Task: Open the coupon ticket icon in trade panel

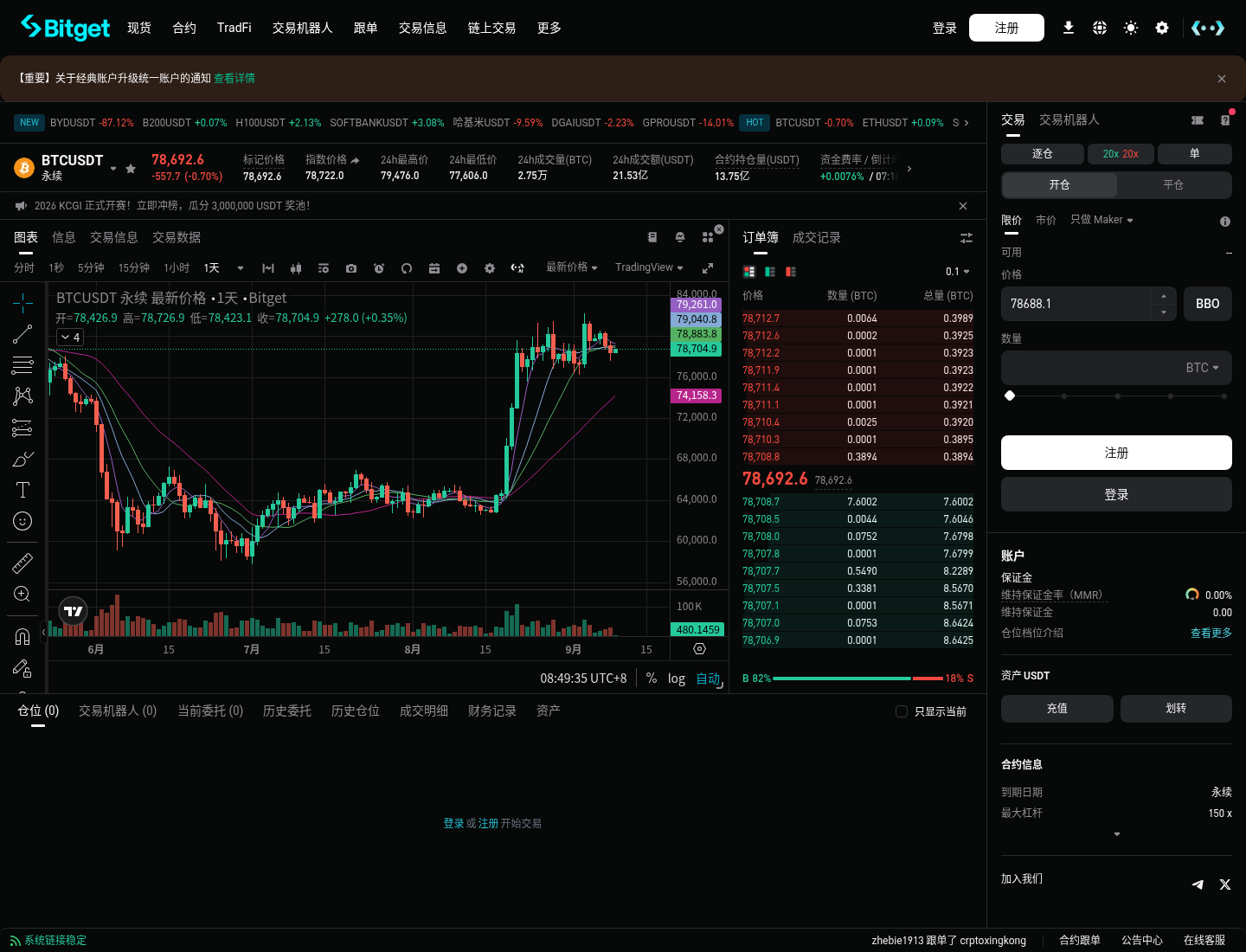Action: [x=1198, y=120]
